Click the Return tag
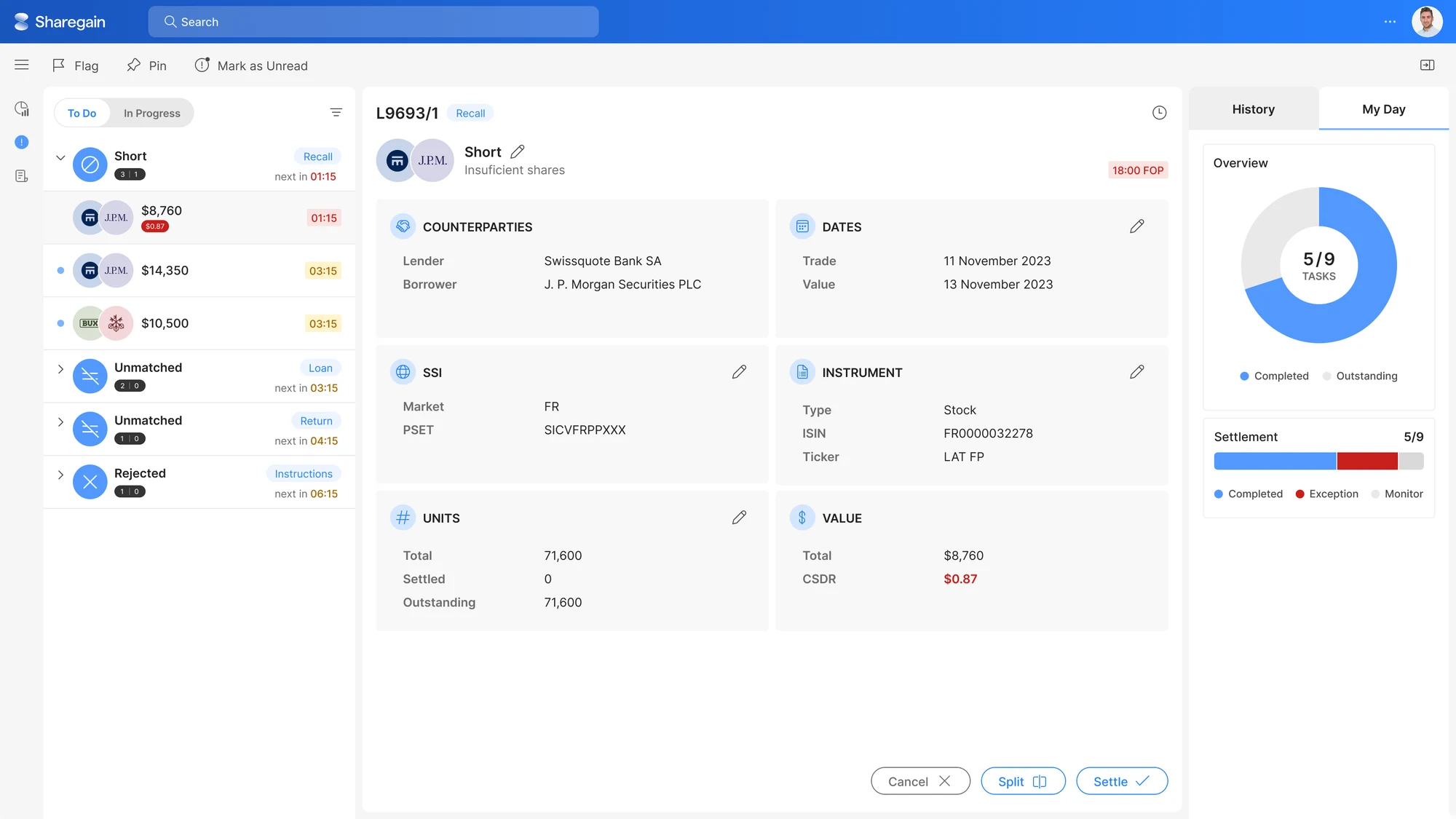Screen dimensions: 1456x819 (316, 421)
